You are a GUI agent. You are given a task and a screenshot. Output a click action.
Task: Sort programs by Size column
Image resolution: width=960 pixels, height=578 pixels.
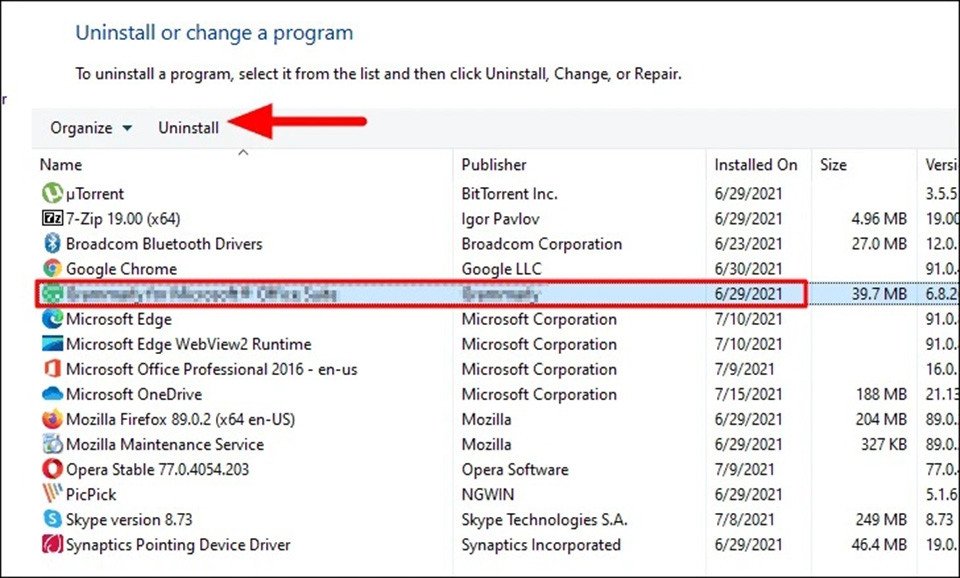[x=832, y=164]
